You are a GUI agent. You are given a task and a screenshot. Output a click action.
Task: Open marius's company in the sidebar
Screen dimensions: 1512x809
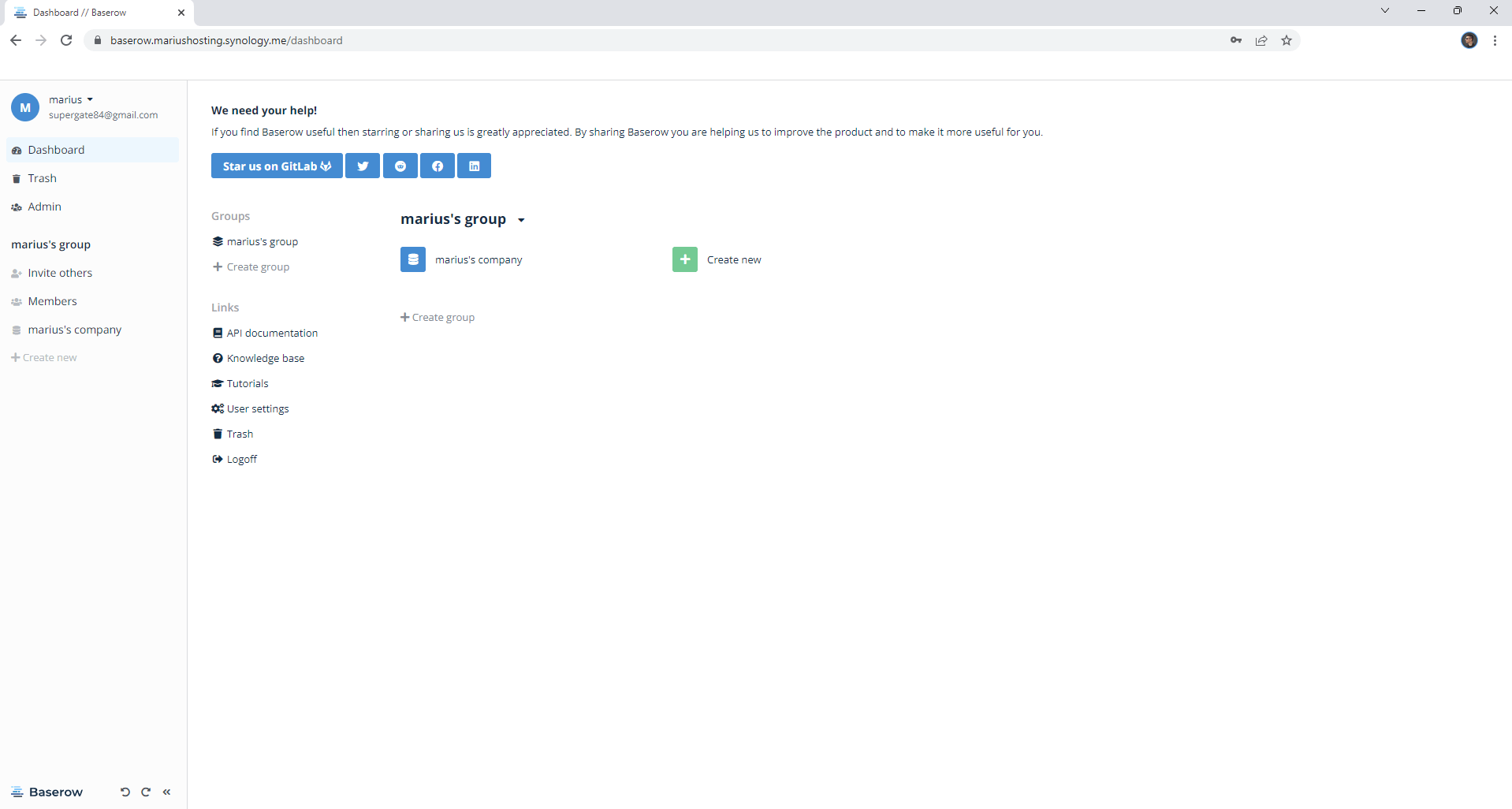(x=93, y=330)
